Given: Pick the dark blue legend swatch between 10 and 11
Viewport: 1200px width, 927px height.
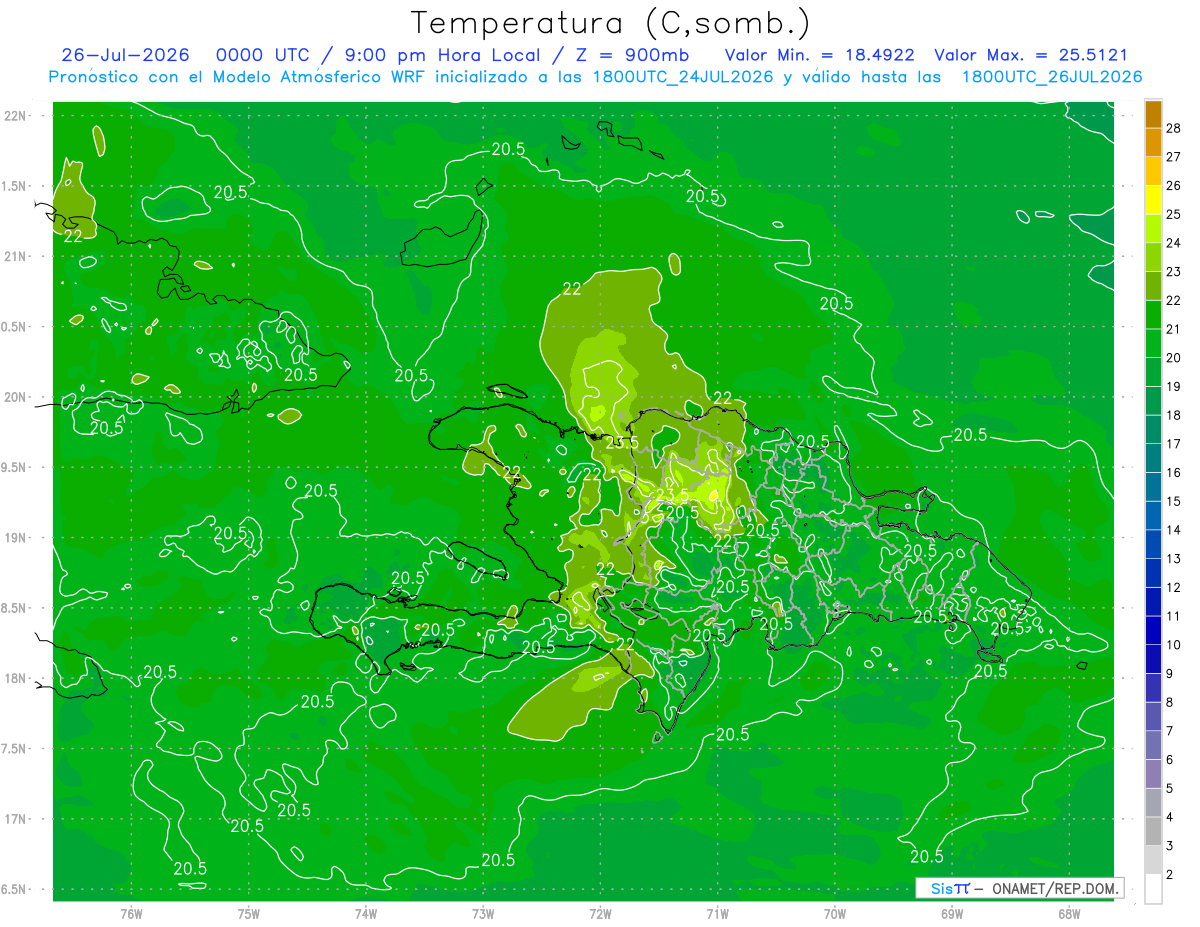Looking at the screenshot, I should pyautogui.click(x=1153, y=631).
